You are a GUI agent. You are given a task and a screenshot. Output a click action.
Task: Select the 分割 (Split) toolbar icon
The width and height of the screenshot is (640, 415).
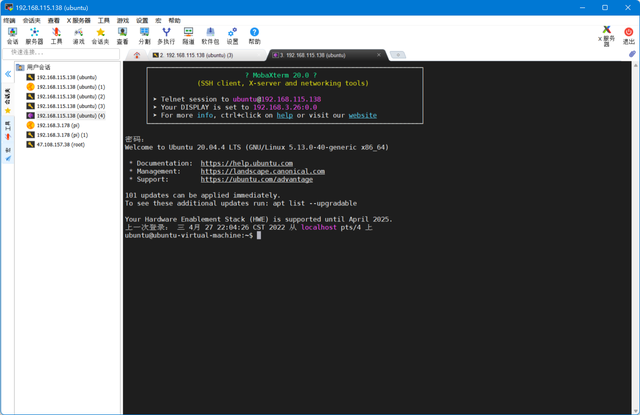coord(144,36)
